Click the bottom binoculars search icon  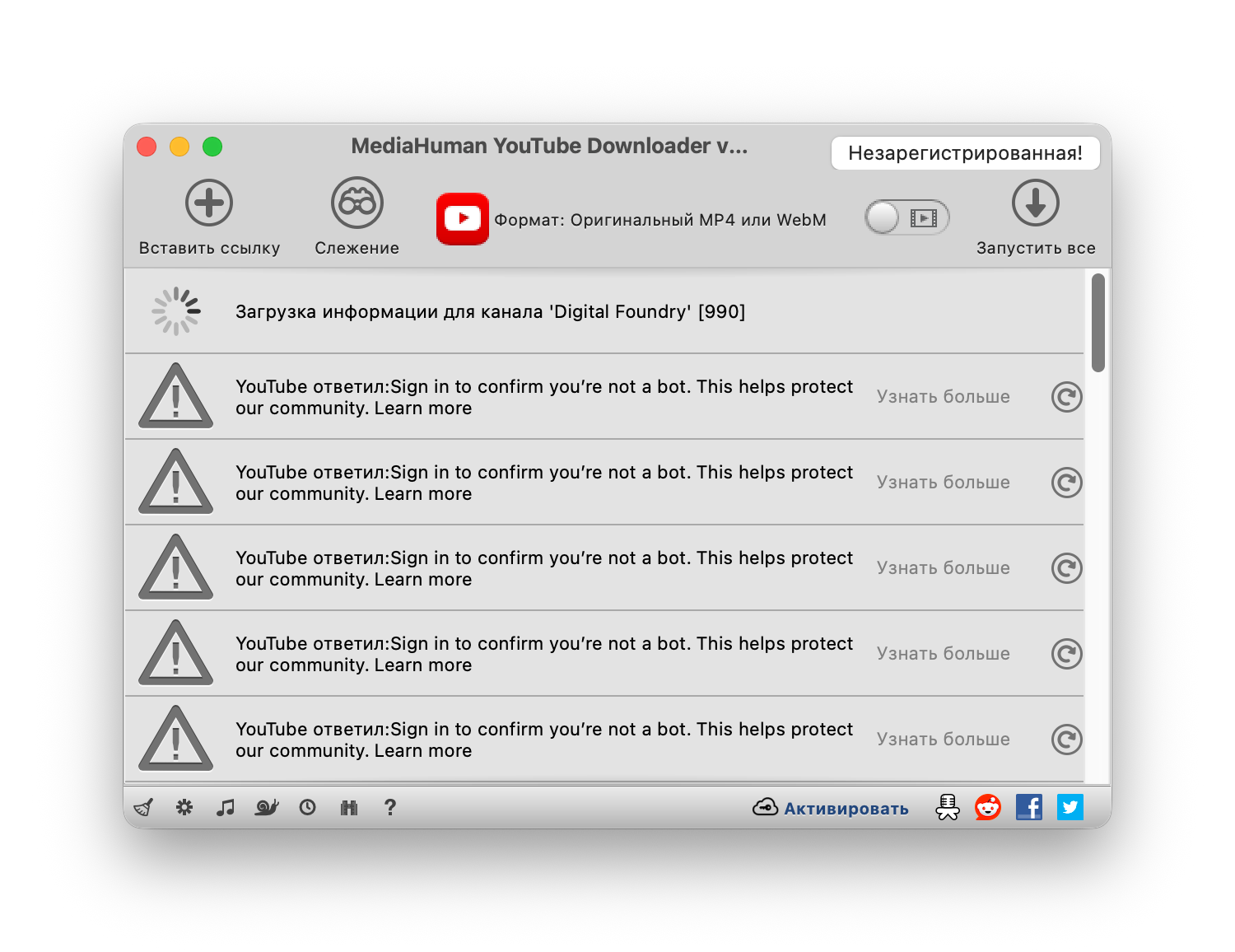click(349, 807)
